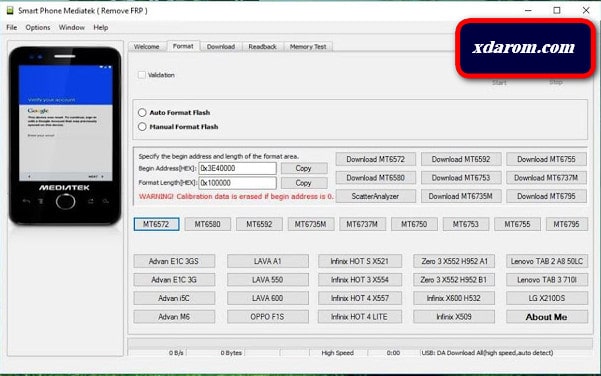Image resolution: width=601 pixels, height=376 pixels.
Task: Choose the Infinix X600 H532 device
Action: 454,298
